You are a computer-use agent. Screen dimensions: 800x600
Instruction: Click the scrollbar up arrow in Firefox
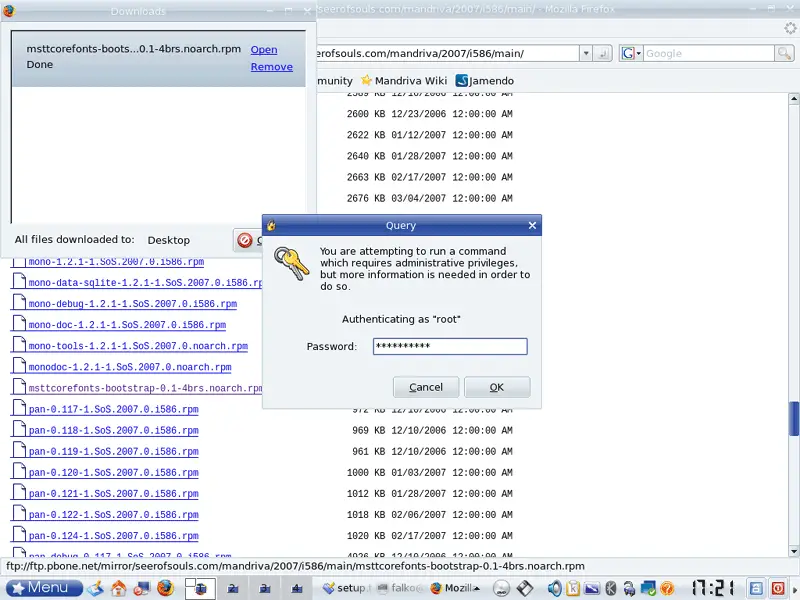coord(794,98)
